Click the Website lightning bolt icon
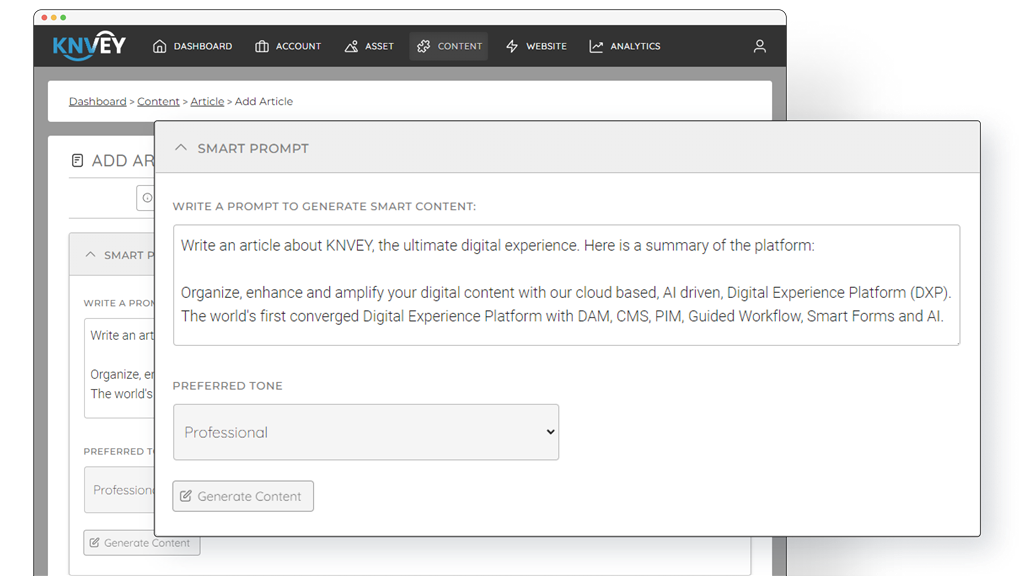The width and height of the screenshot is (1024, 576). click(x=512, y=46)
